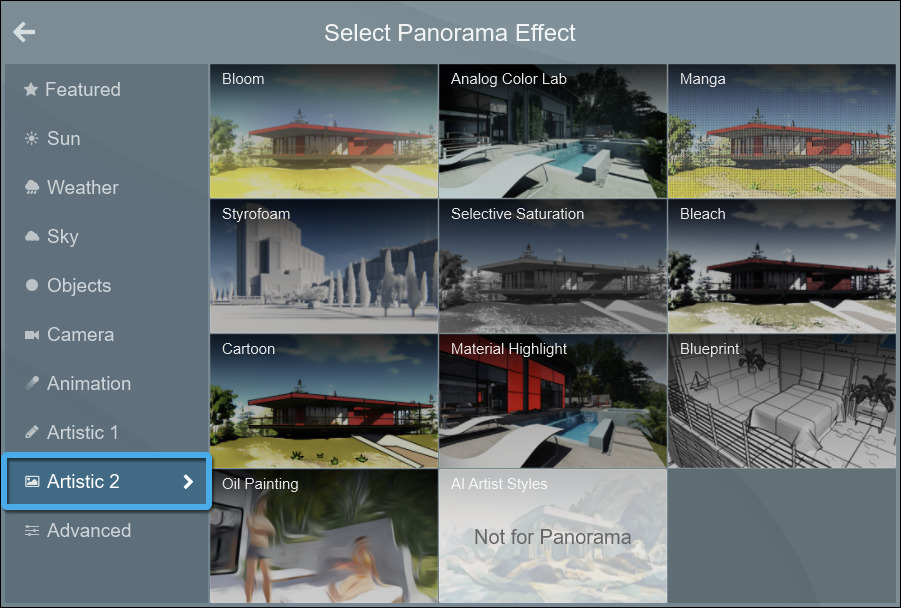Click the pencil icon beside Artistic 1

tap(32, 432)
